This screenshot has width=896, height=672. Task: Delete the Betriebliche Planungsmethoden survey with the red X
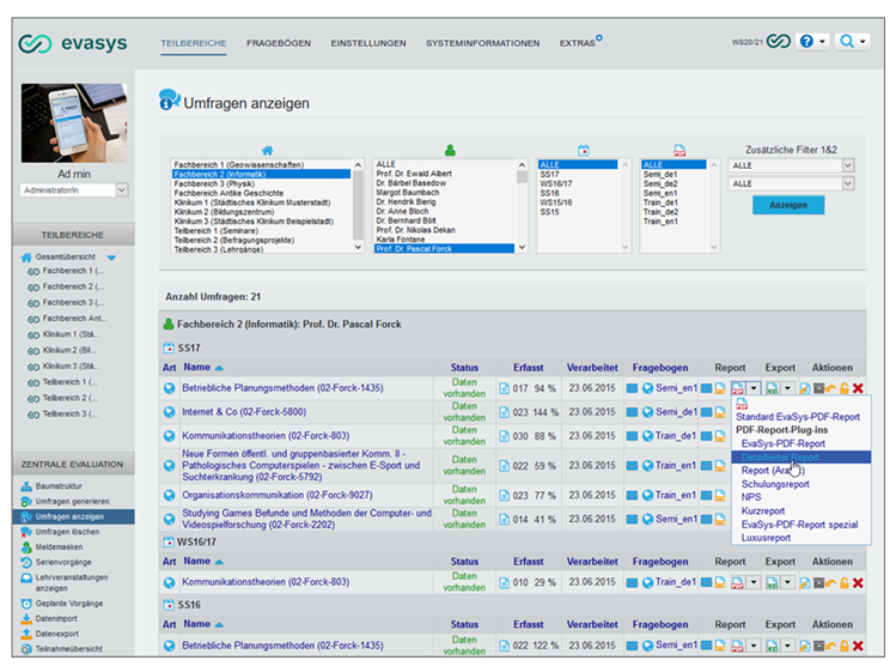pyautogui.click(x=858, y=388)
